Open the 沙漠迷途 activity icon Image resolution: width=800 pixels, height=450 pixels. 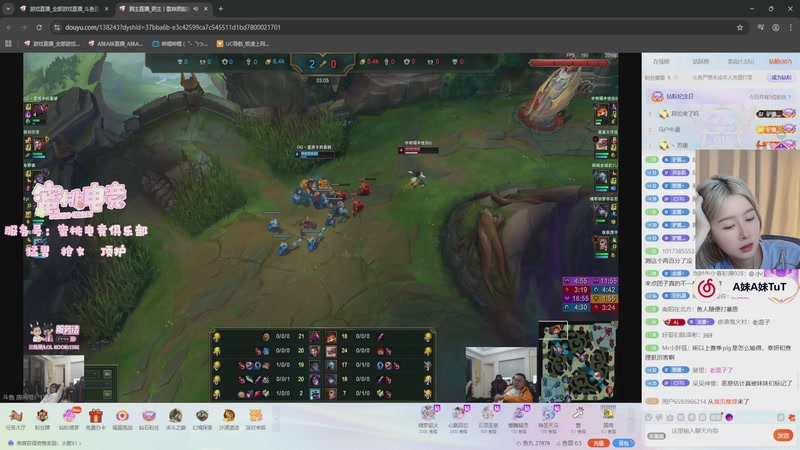(x=229, y=420)
